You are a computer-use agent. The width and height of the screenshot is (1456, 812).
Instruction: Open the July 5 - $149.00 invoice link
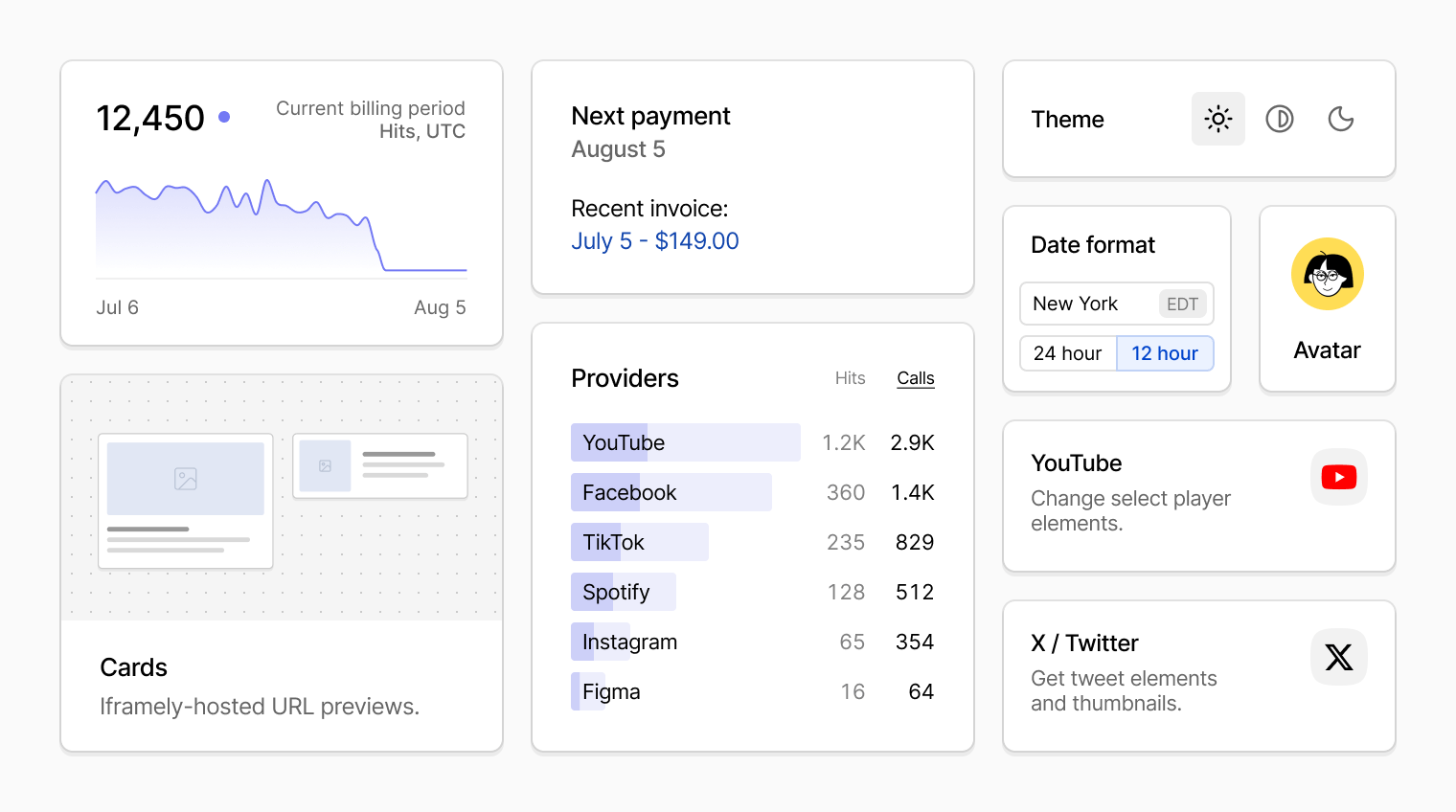click(x=655, y=241)
